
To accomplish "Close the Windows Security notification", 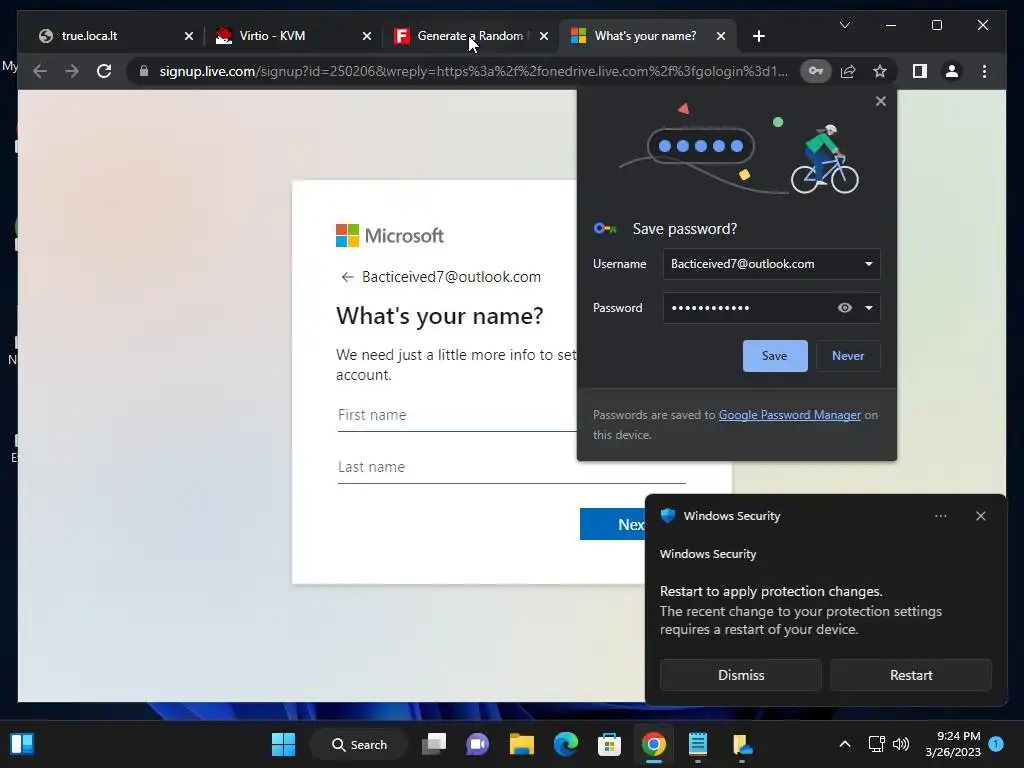I will [x=980, y=516].
